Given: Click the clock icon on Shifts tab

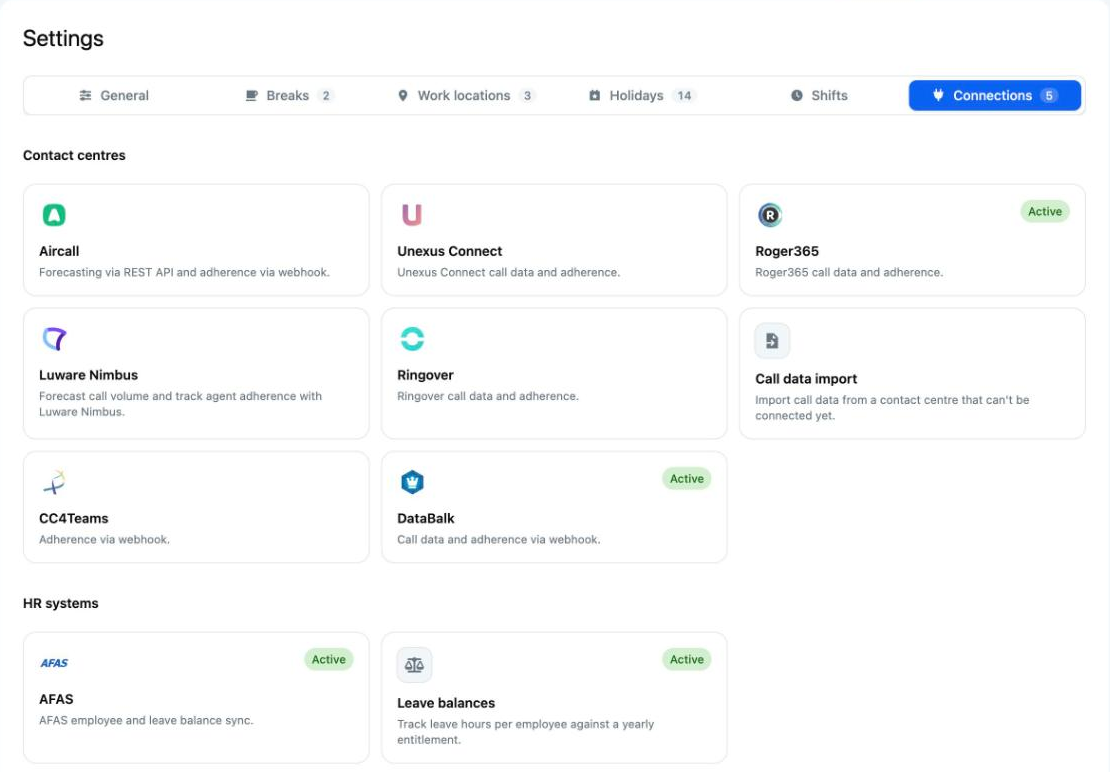Looking at the screenshot, I should pos(796,96).
